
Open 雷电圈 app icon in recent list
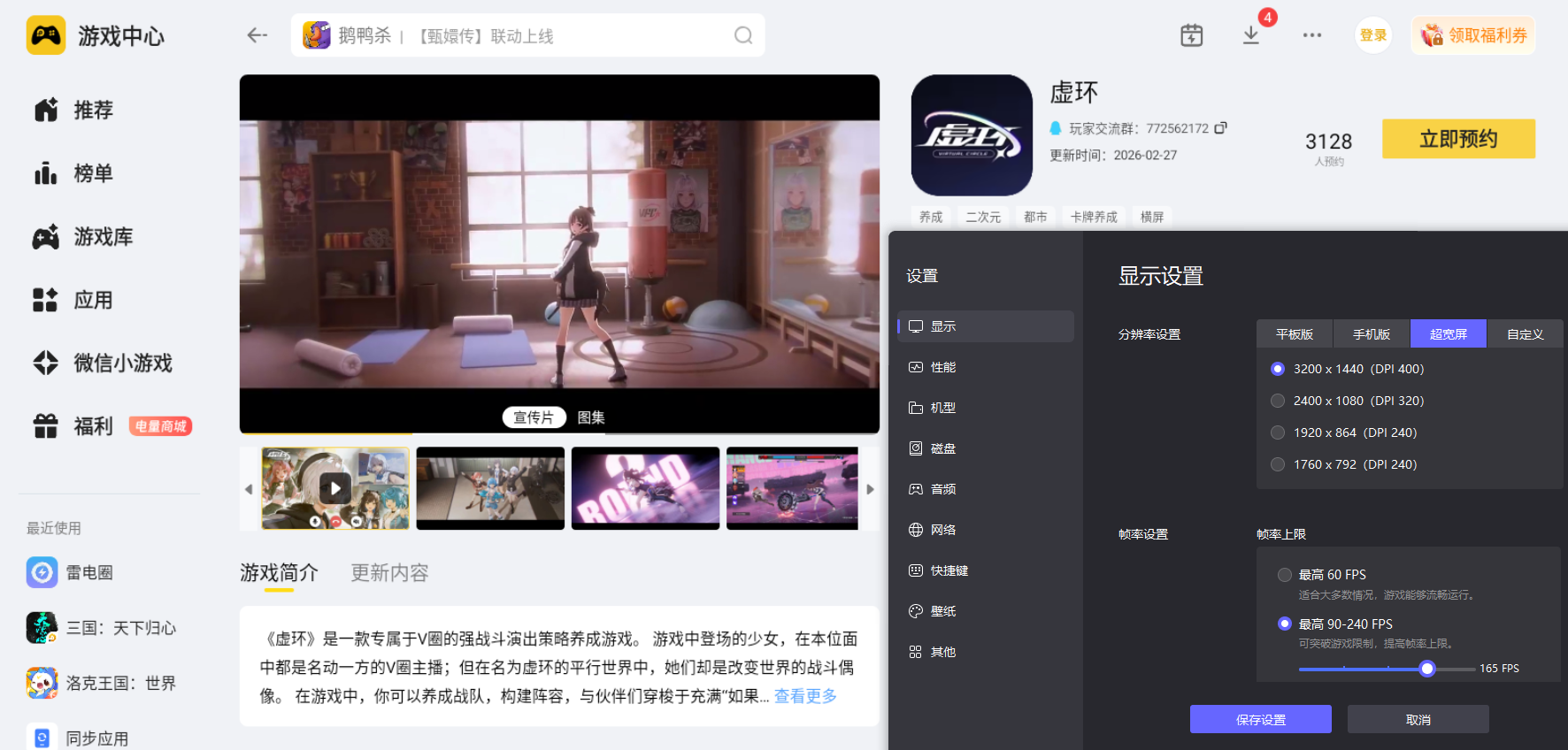42,572
